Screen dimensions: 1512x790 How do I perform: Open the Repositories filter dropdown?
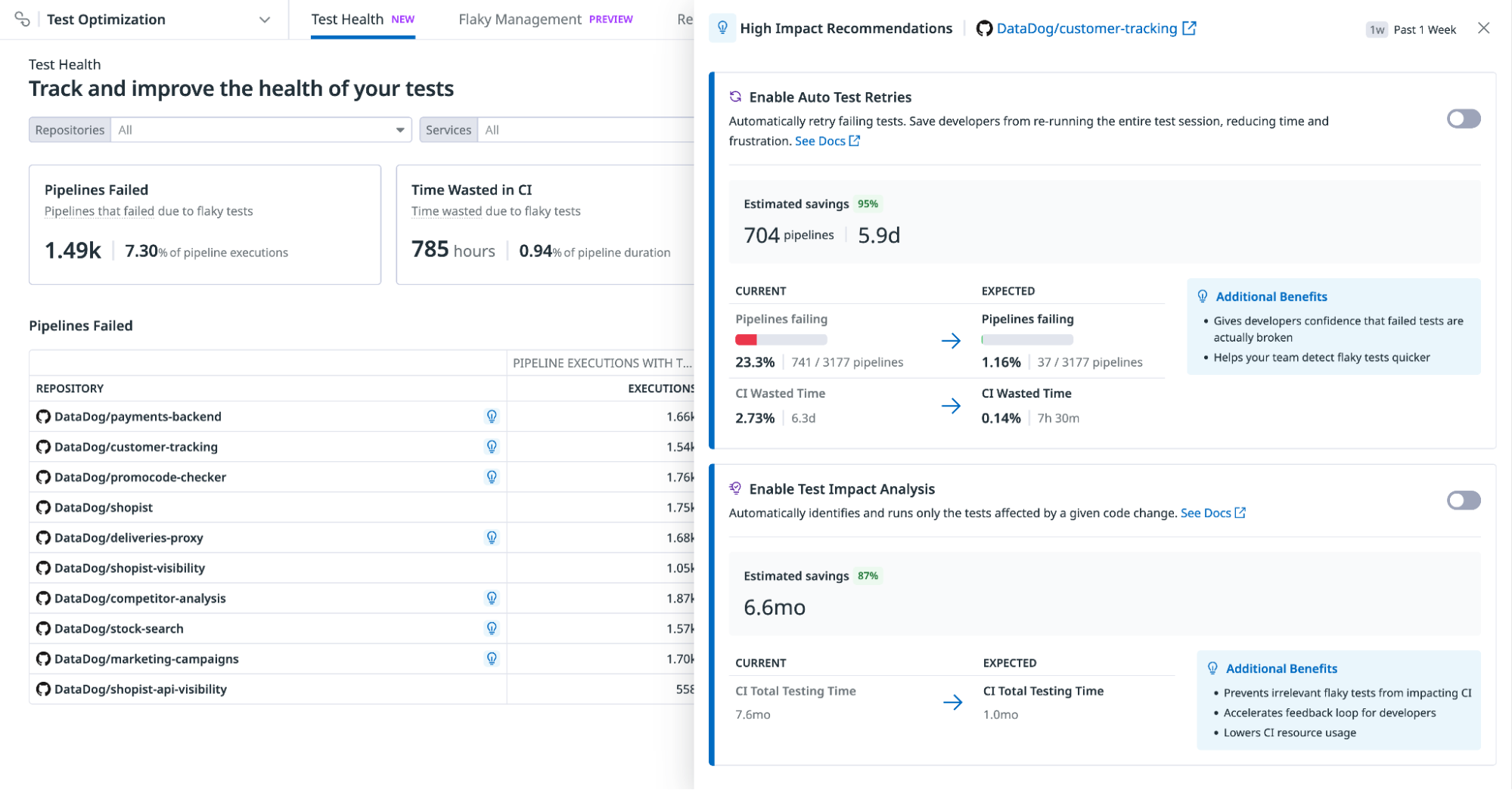pos(399,129)
